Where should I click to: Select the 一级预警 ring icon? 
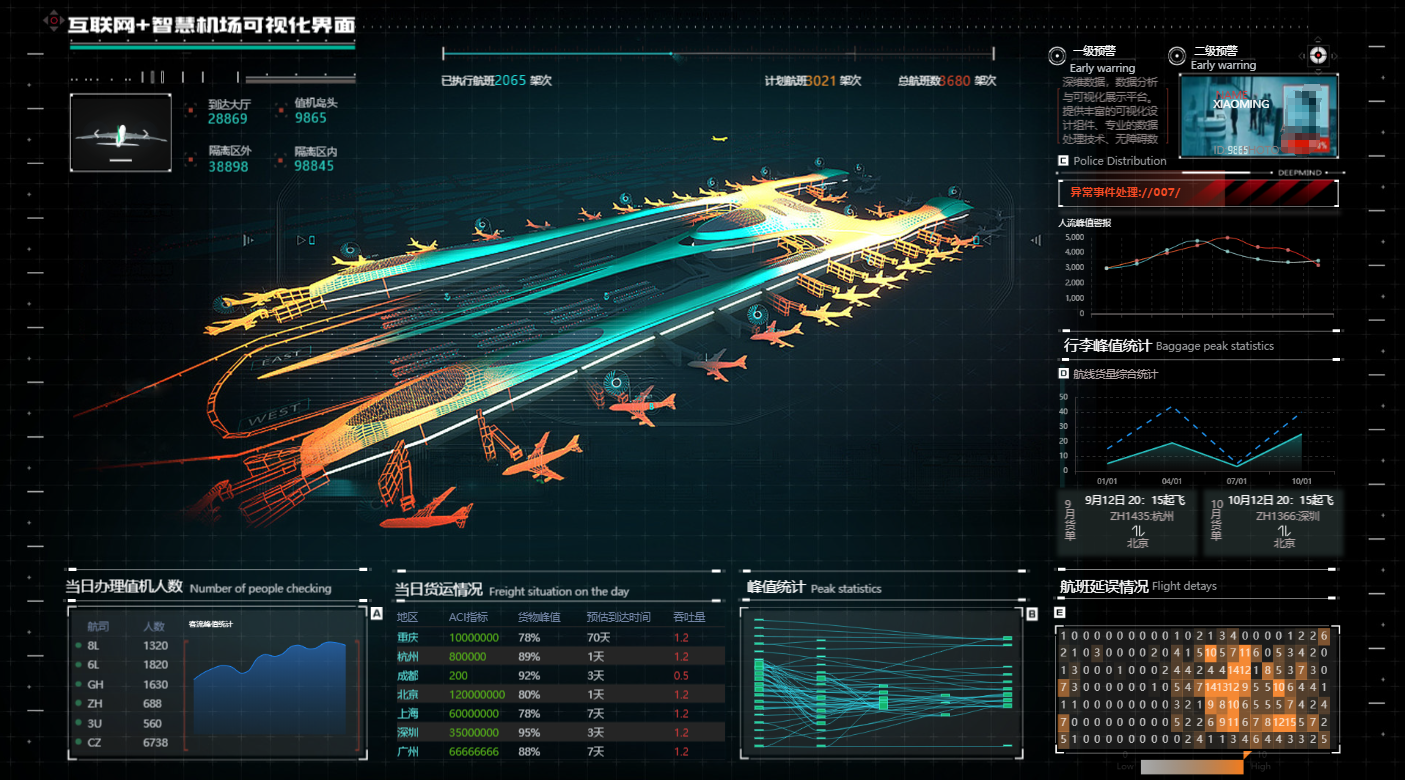coord(1057,56)
